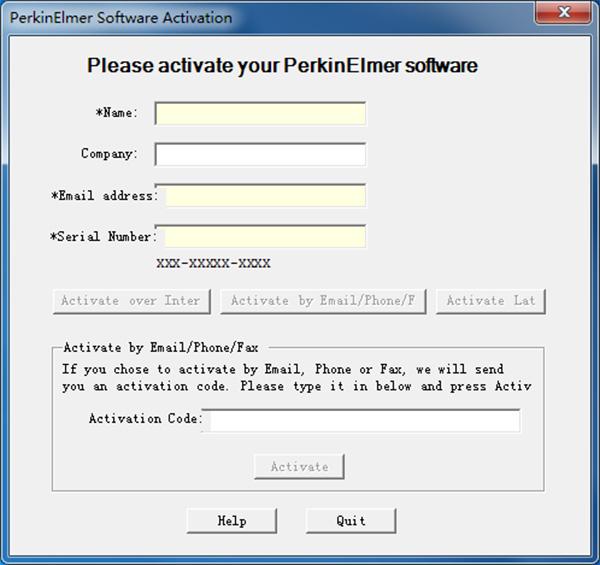Image resolution: width=600 pixels, height=565 pixels.
Task: Click the "Company:" label
Action: click(x=109, y=154)
